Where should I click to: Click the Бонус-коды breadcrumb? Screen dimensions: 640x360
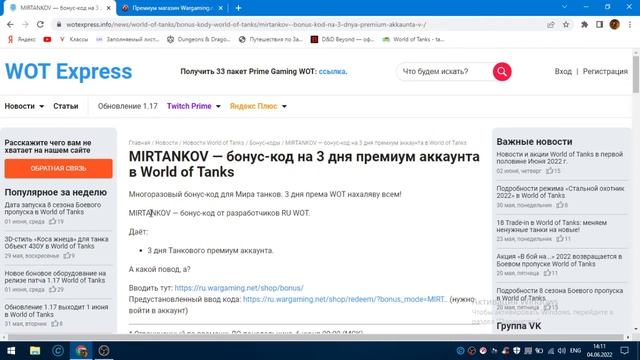coord(264,143)
